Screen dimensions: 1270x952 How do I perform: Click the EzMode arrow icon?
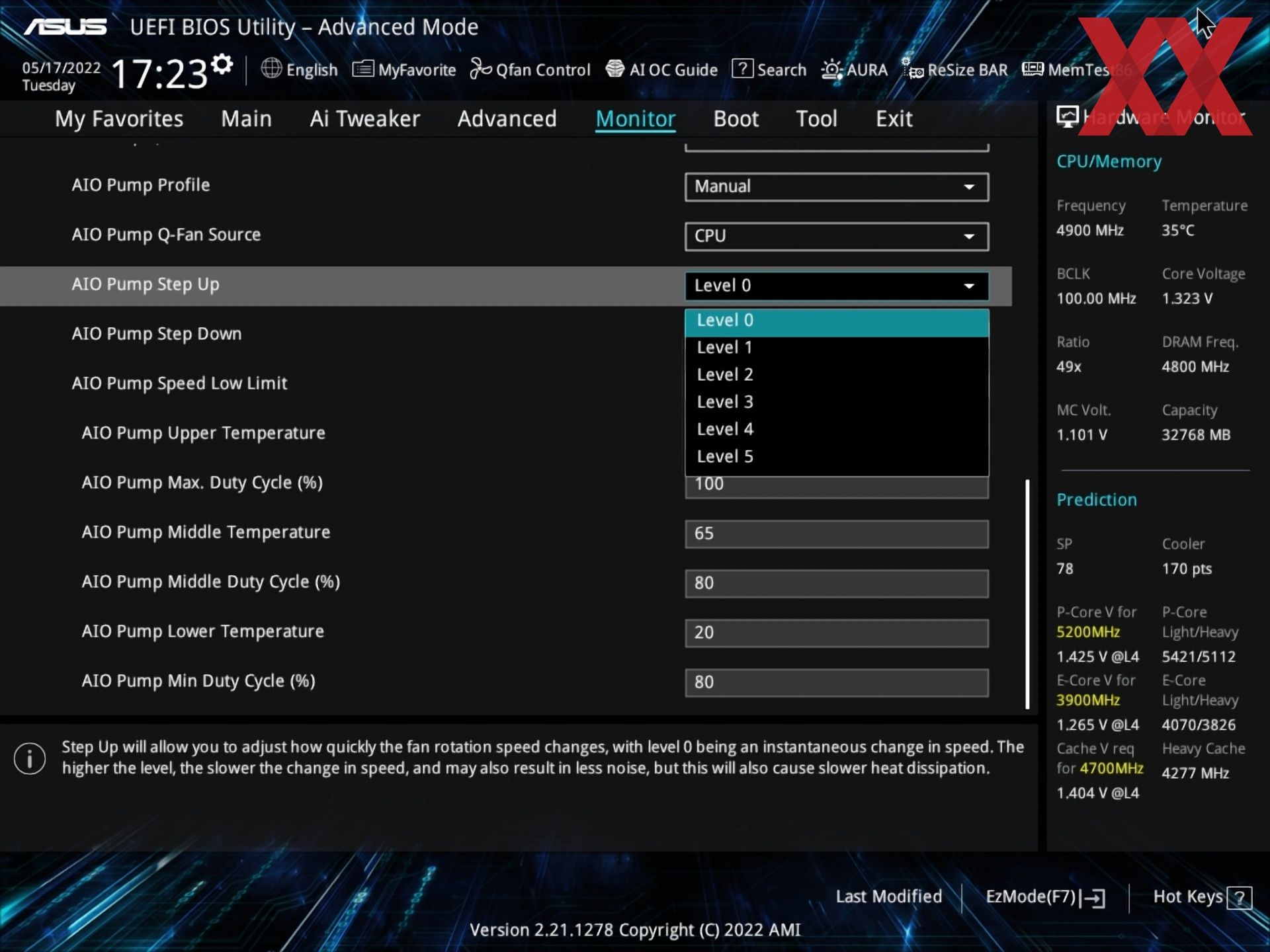[x=1093, y=897]
